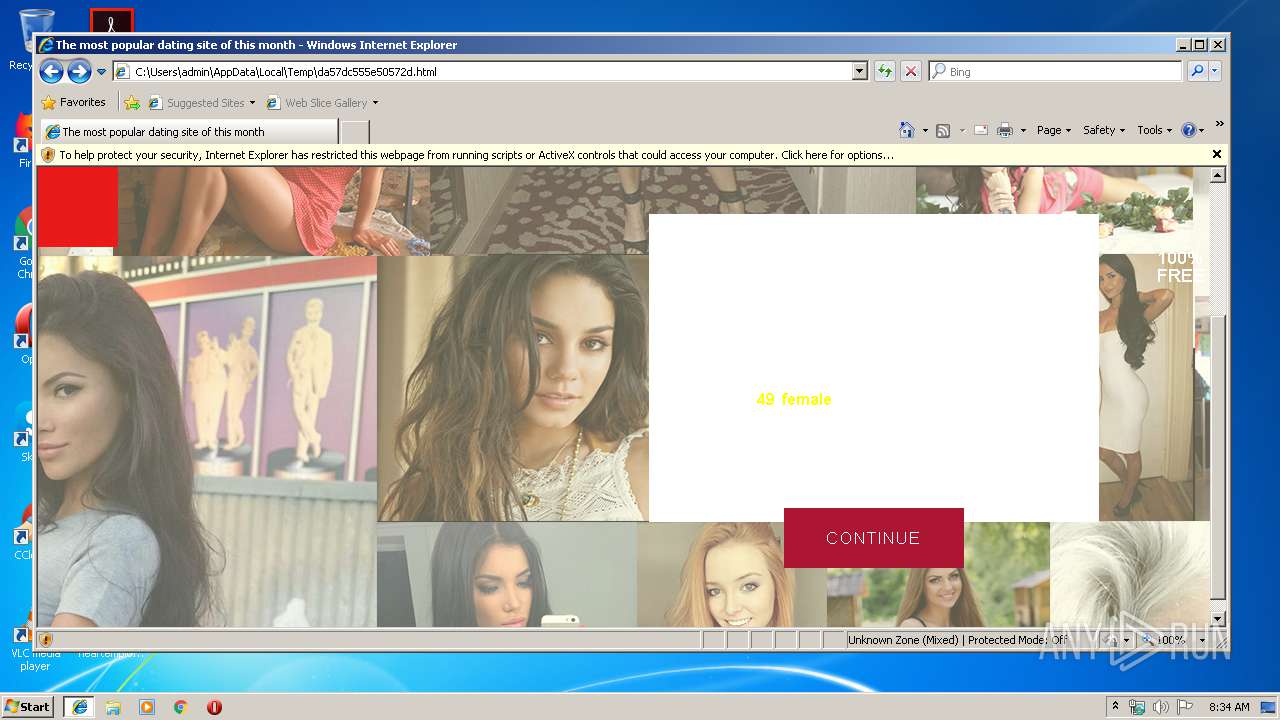1280x720 pixels.
Task: Print the page with printer icon
Action: [x=1005, y=130]
